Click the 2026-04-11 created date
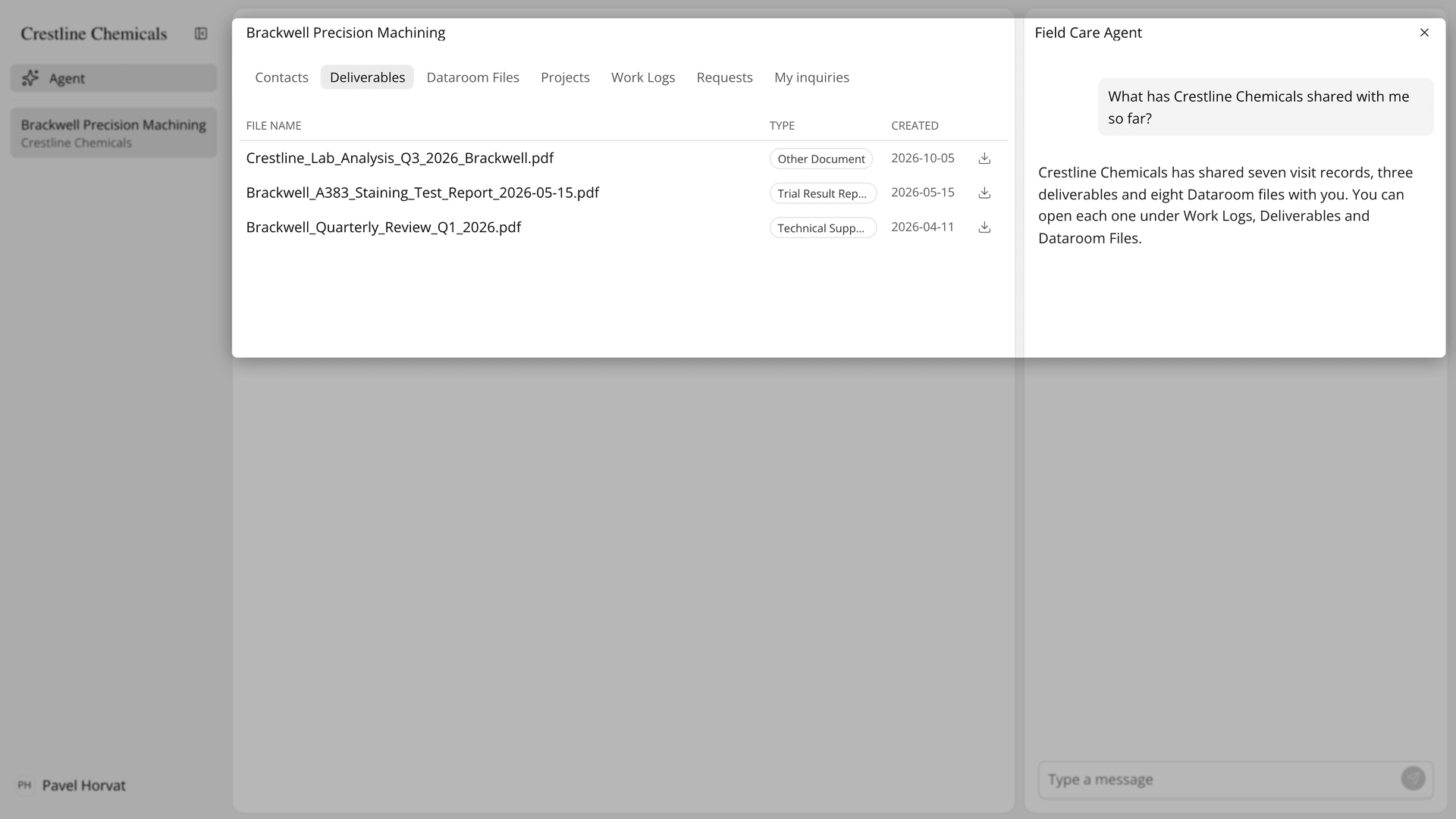The height and width of the screenshot is (819, 1456). click(x=923, y=227)
